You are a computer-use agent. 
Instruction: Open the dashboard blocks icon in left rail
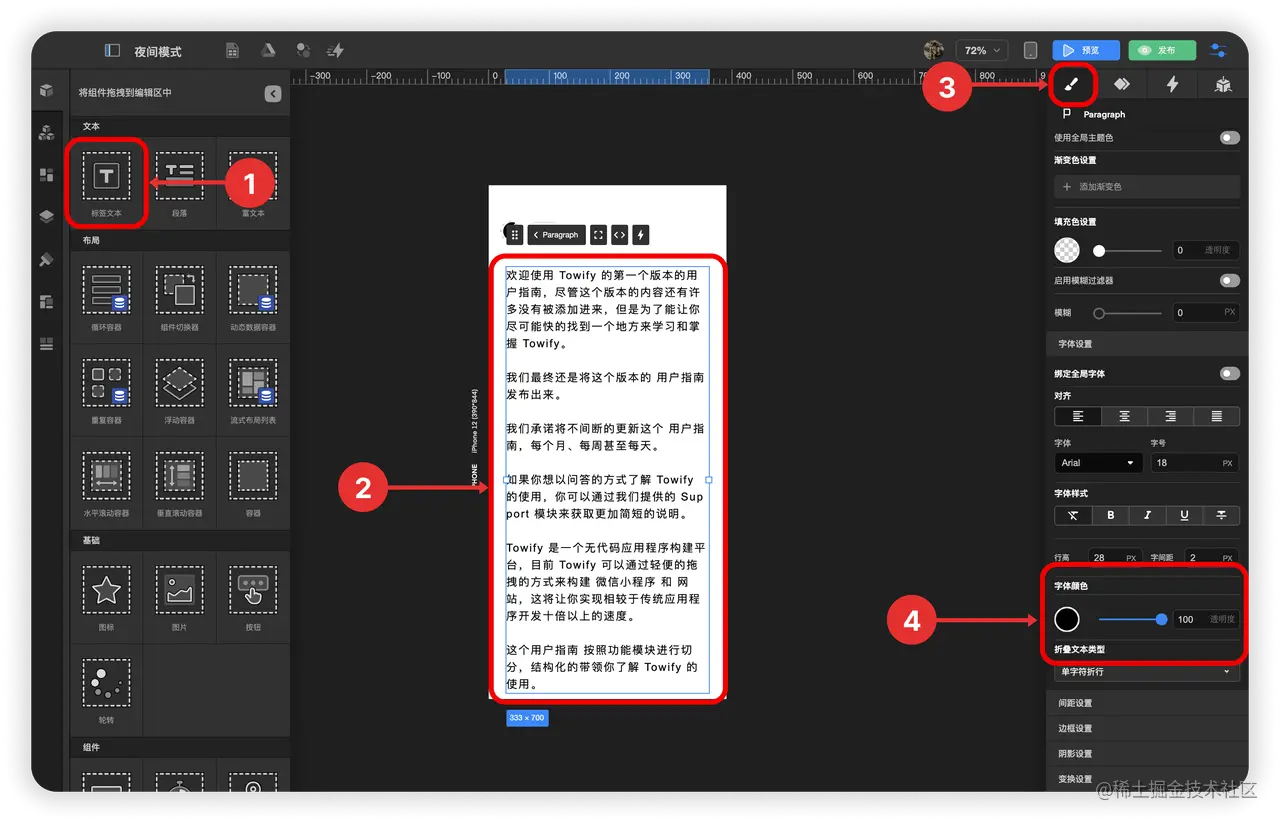[46, 174]
